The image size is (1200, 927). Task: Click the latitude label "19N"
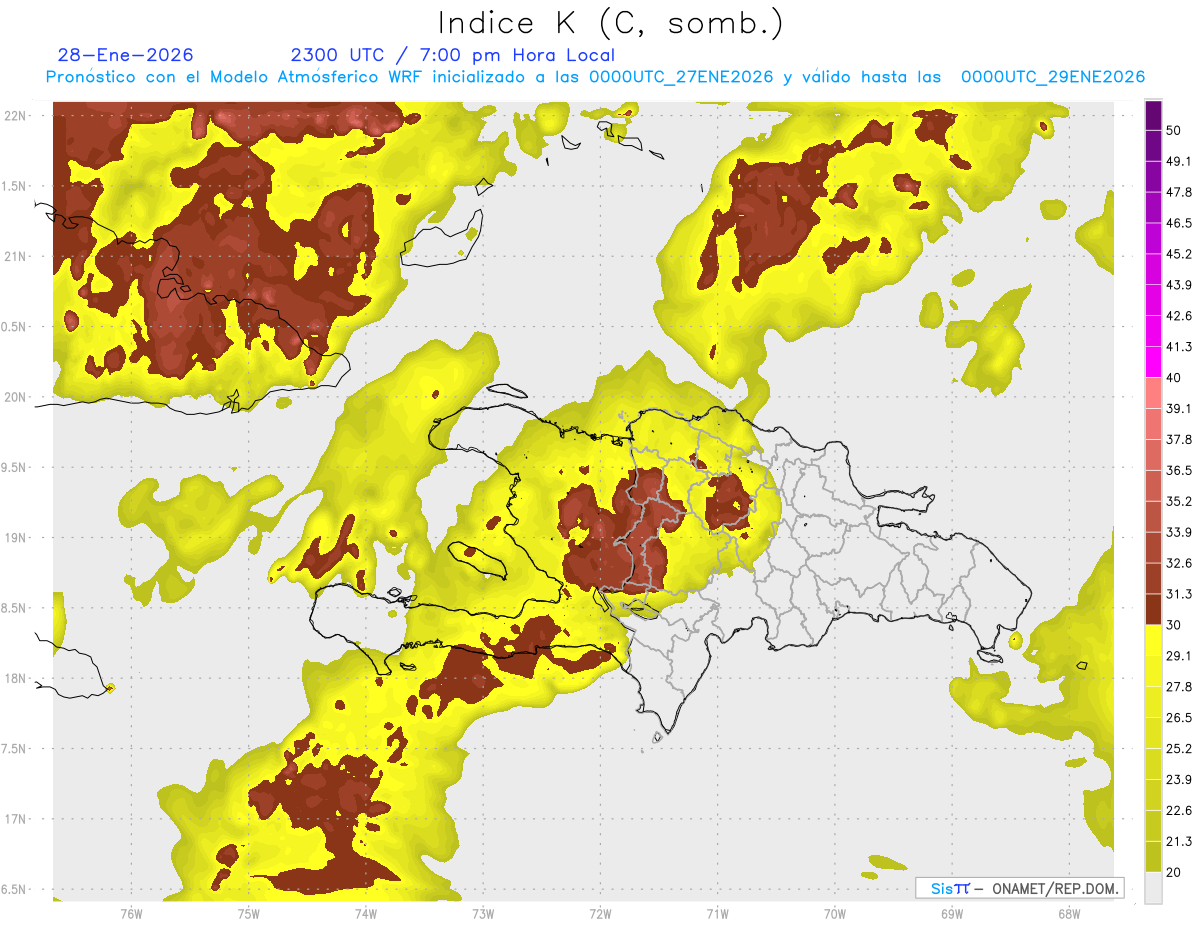pos(16,538)
